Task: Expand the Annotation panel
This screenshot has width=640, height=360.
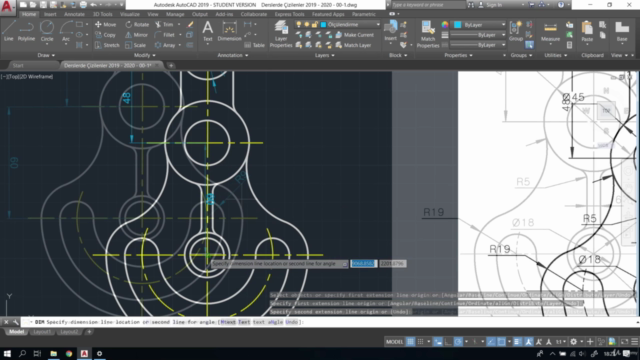Action: [233, 55]
